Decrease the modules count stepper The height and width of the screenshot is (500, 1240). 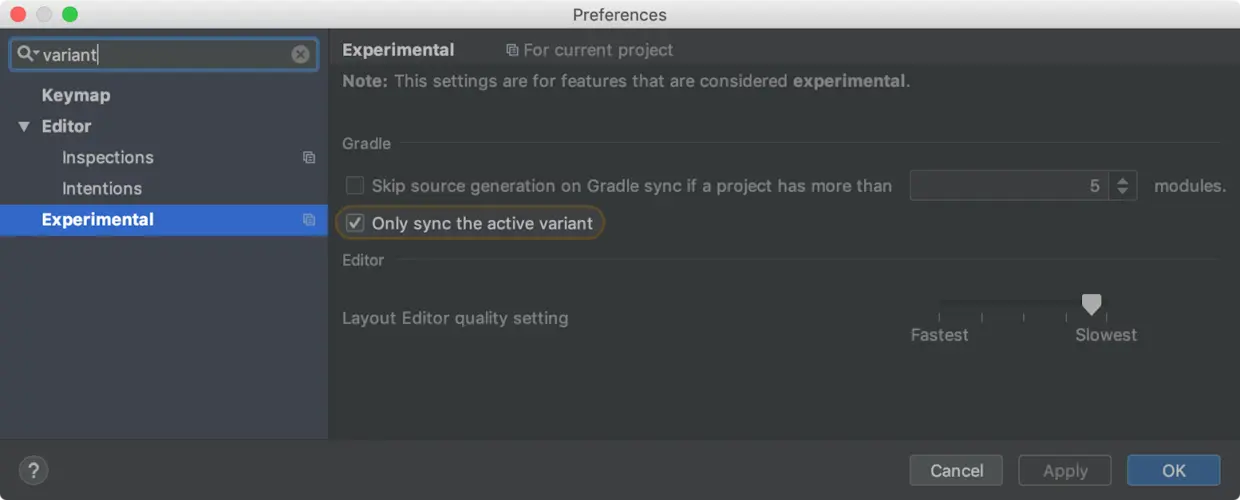[1123, 191]
